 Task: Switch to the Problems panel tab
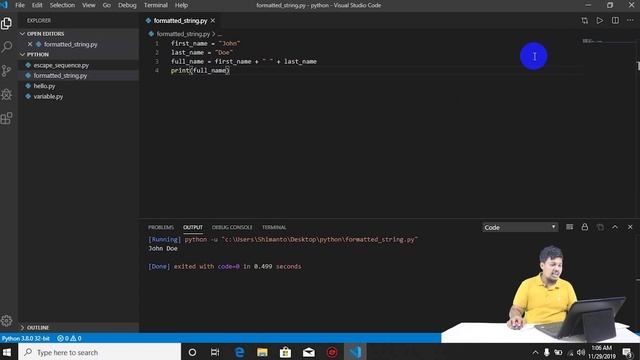click(161, 227)
